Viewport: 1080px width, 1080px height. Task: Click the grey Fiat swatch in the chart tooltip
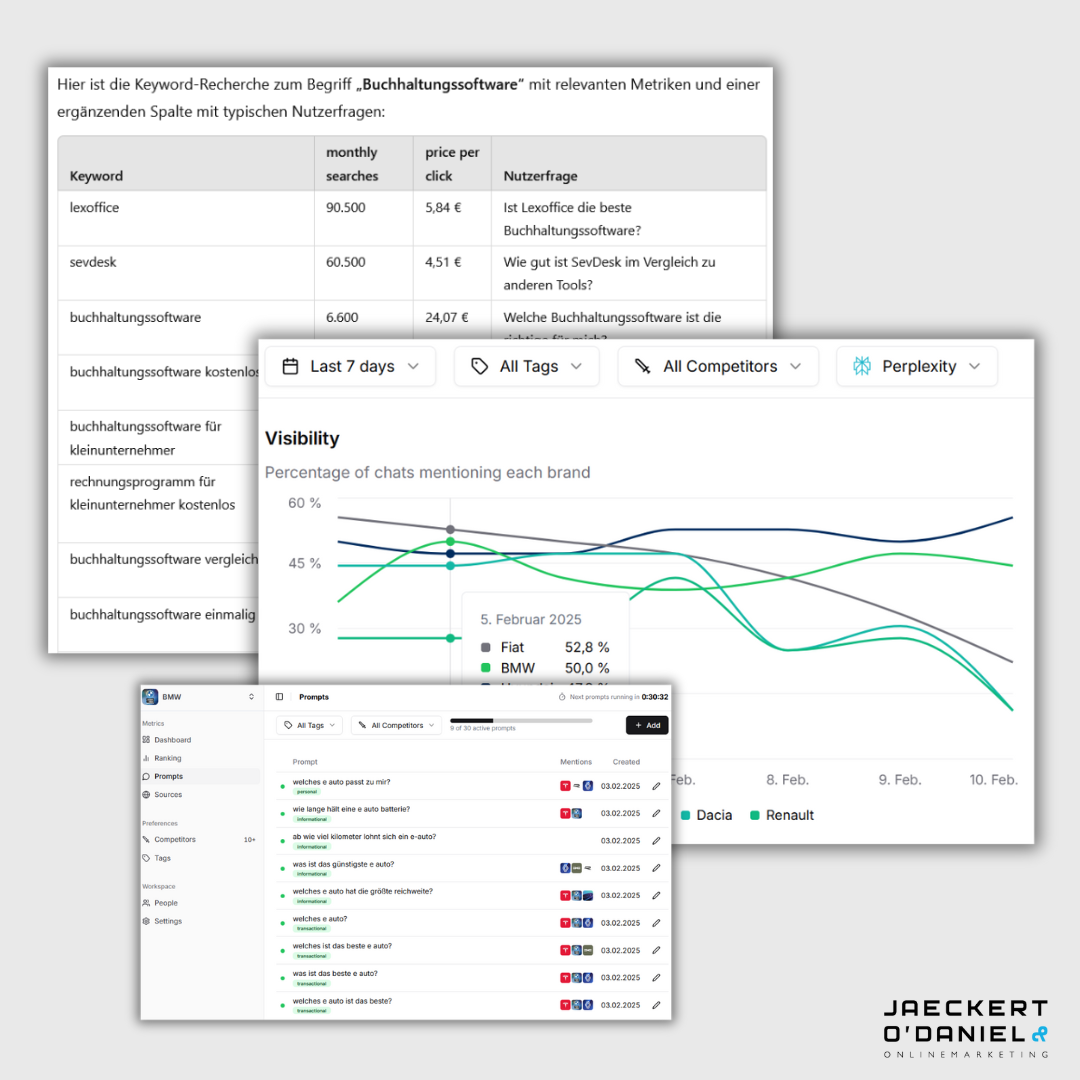pyautogui.click(x=486, y=647)
